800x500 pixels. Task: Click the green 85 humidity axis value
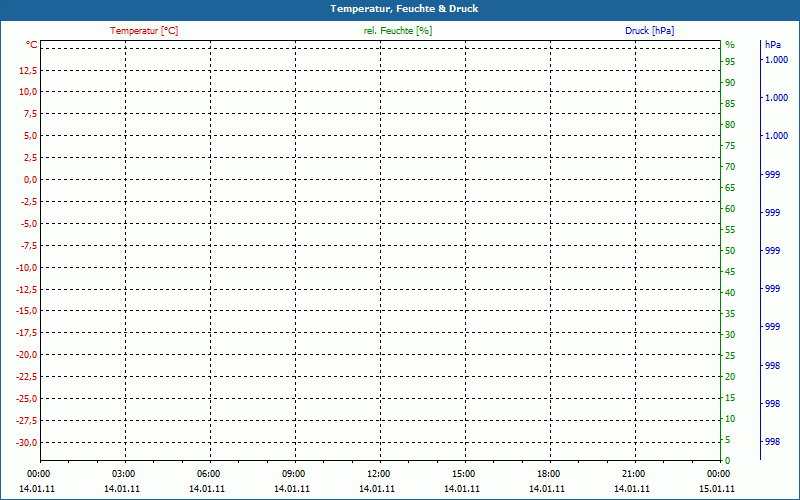coord(730,104)
